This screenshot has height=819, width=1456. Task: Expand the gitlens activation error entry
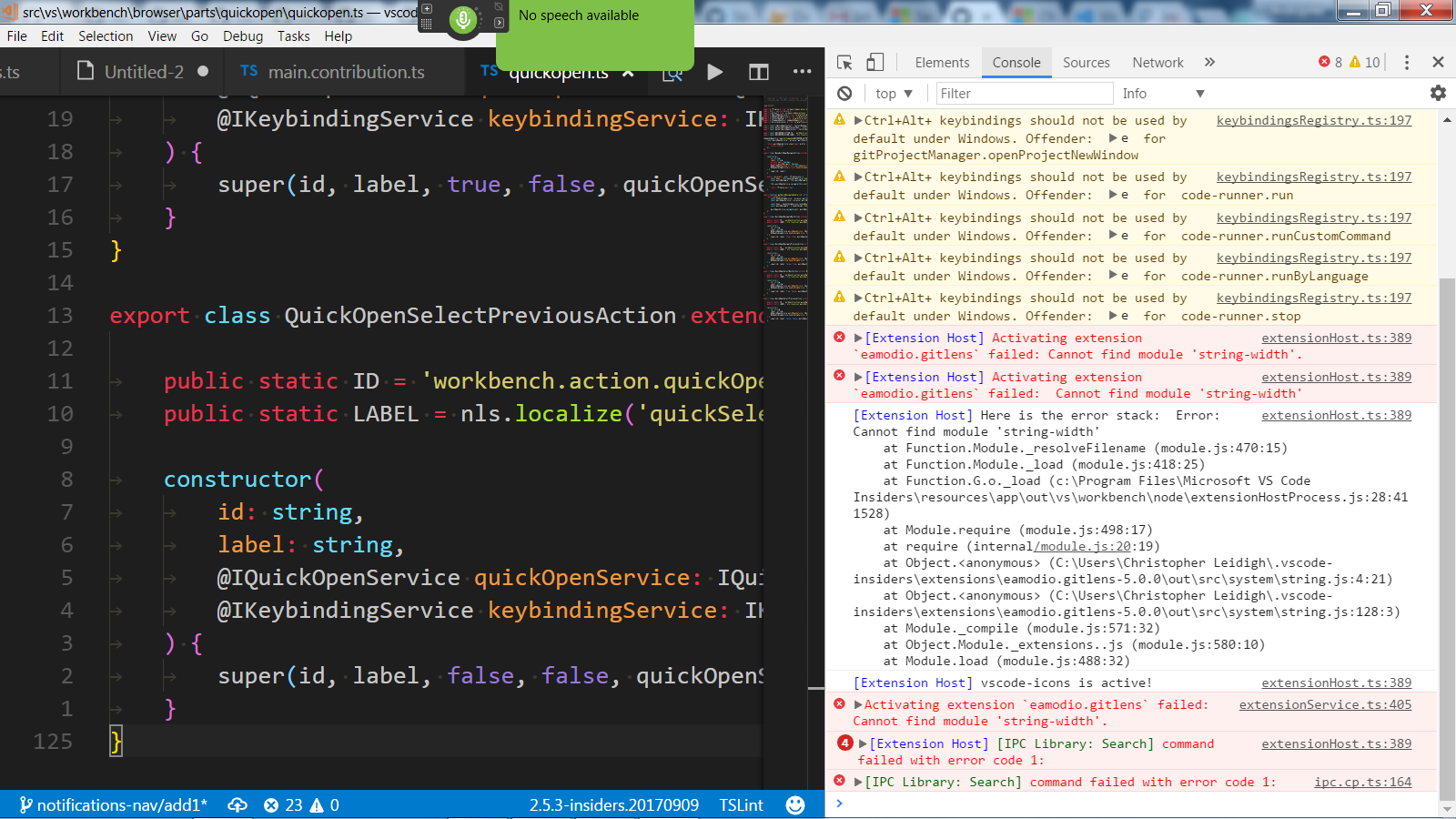coord(856,338)
